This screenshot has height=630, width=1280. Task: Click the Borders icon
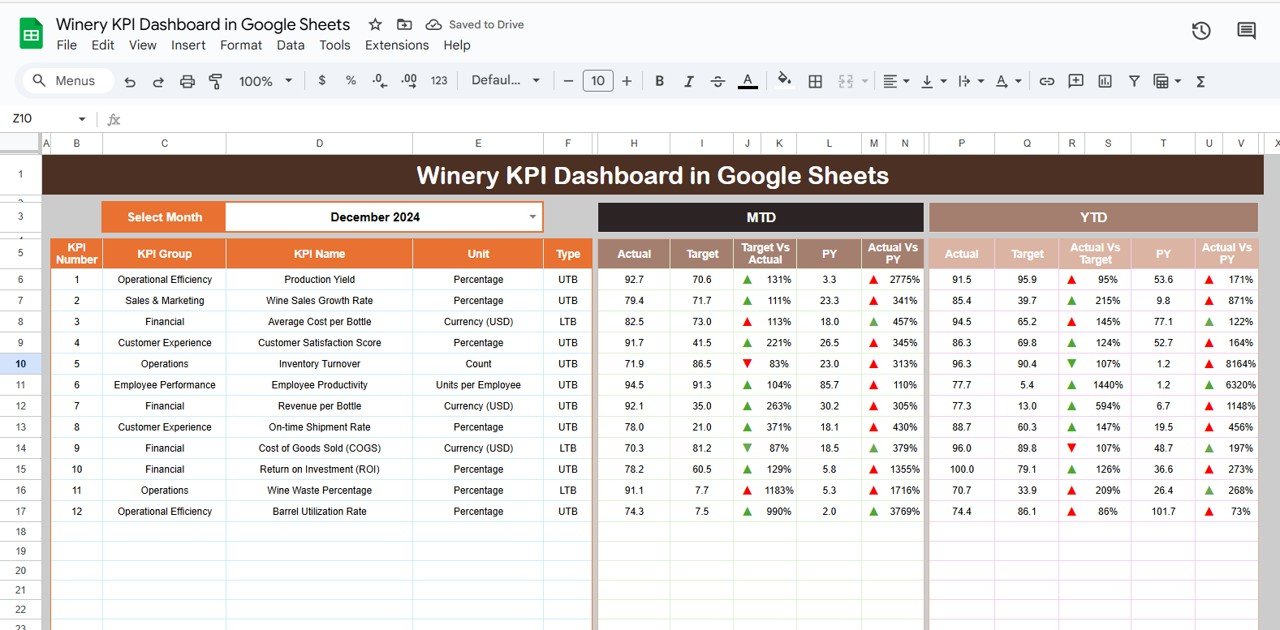pos(815,81)
